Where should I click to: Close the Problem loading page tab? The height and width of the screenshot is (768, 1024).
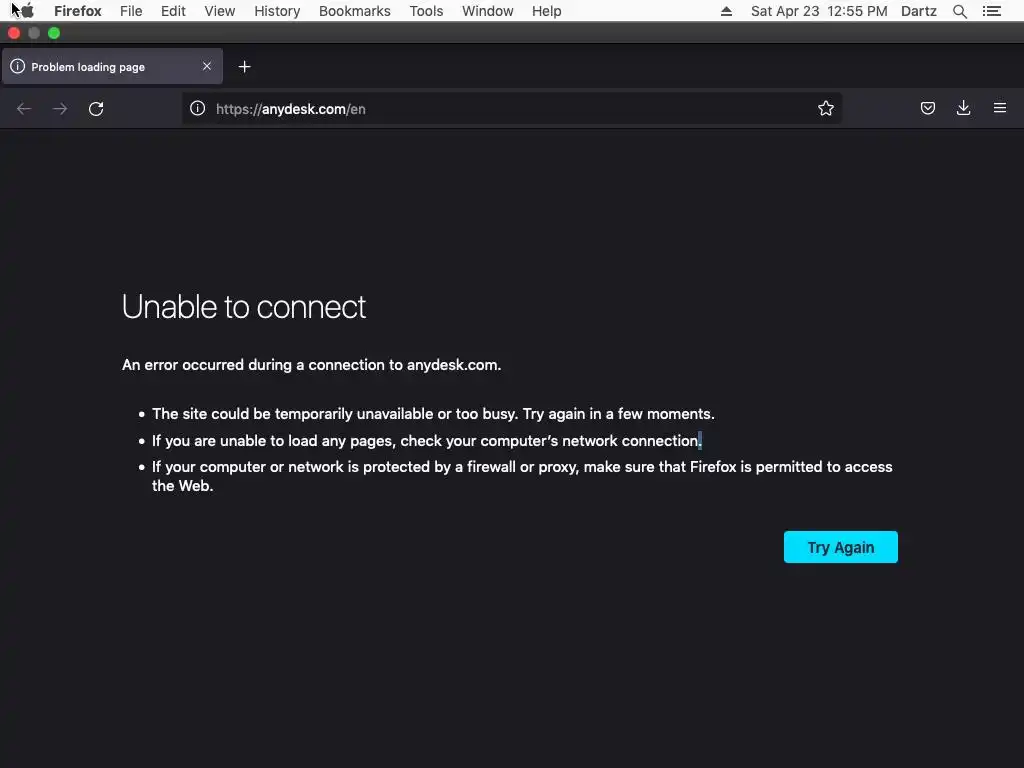207,66
